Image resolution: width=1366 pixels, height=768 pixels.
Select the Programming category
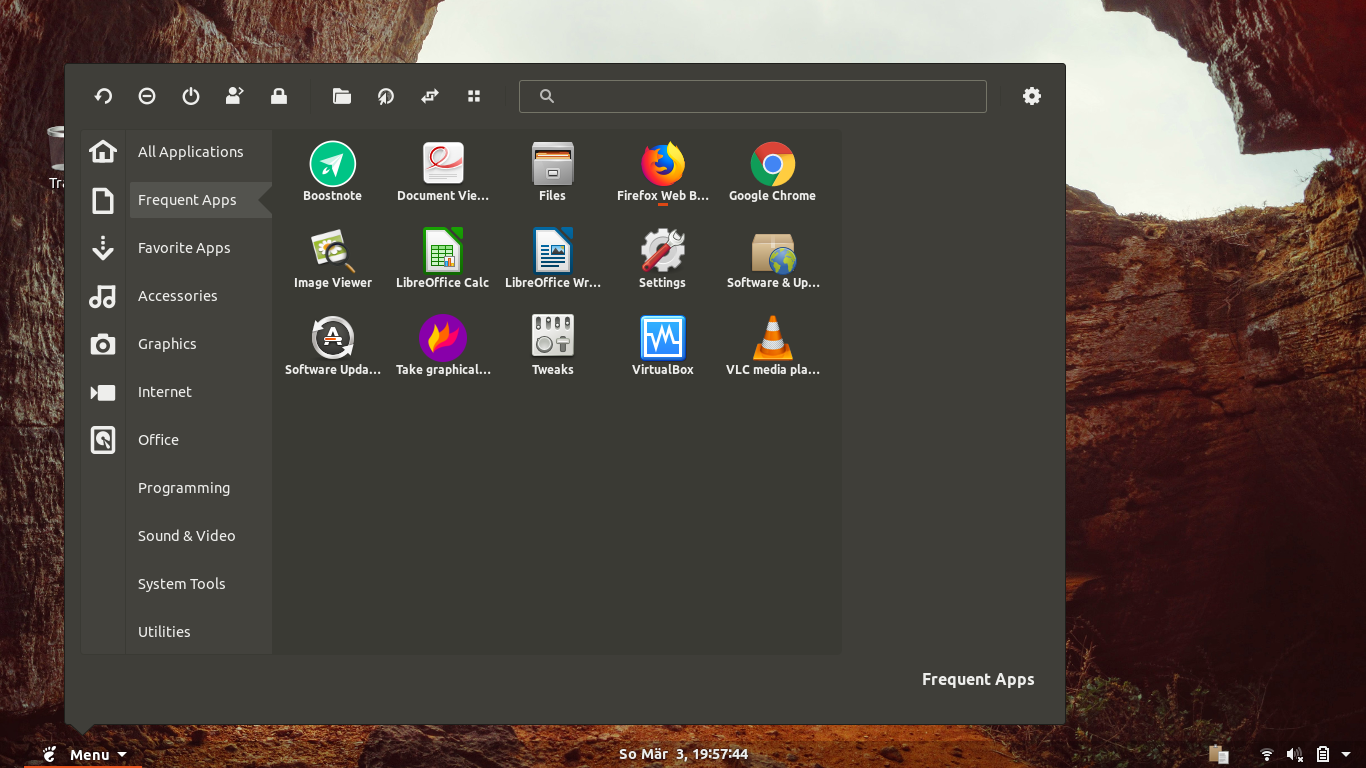[x=200, y=488]
